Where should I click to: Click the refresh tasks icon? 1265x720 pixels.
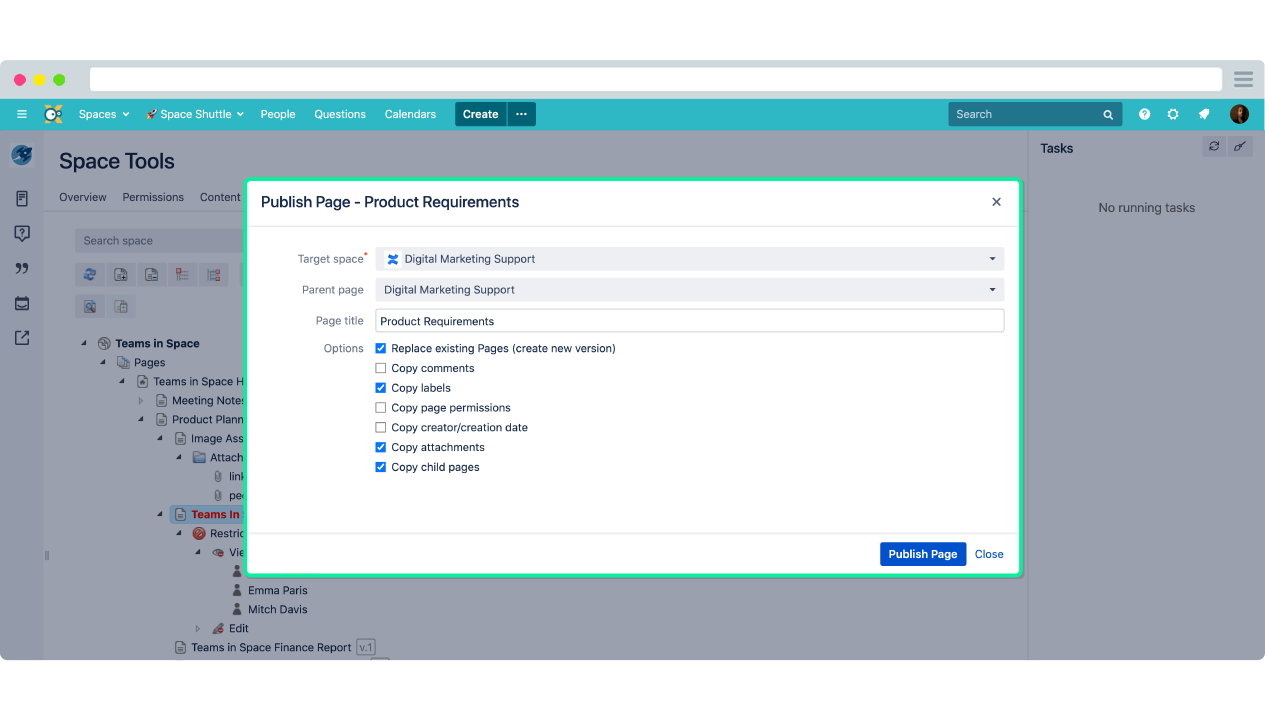pos(1213,147)
